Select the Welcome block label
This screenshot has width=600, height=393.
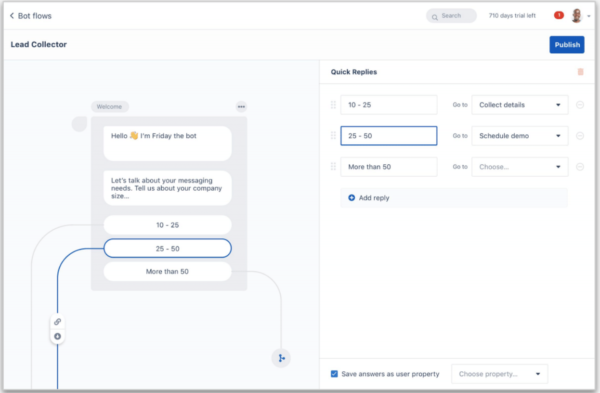[x=109, y=106]
